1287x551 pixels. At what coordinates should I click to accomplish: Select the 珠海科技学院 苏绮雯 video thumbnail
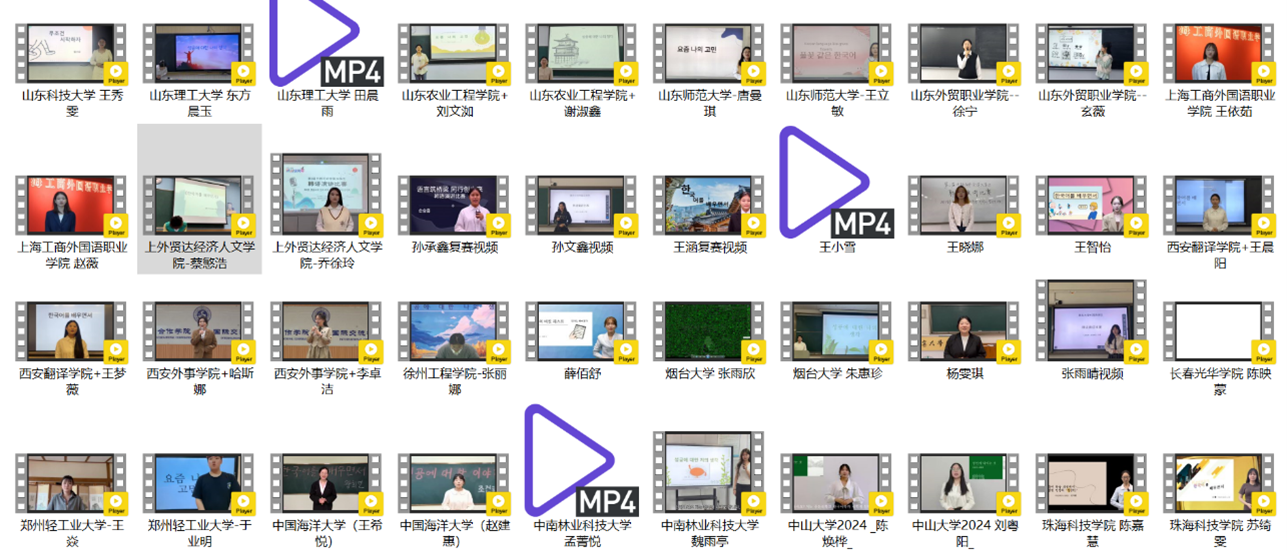[x=1218, y=483]
